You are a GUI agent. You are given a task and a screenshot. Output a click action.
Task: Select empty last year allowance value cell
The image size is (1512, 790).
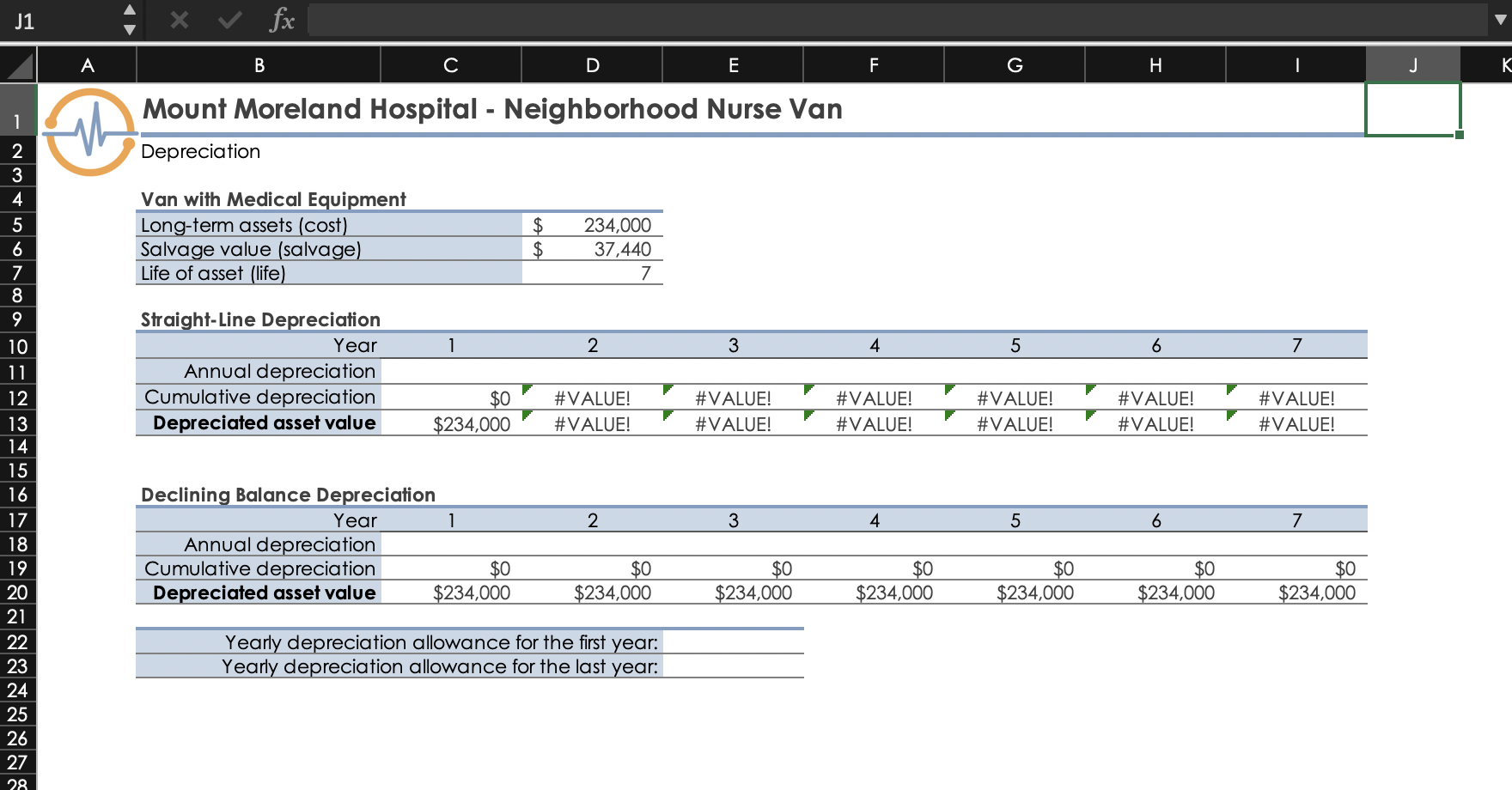(x=733, y=665)
